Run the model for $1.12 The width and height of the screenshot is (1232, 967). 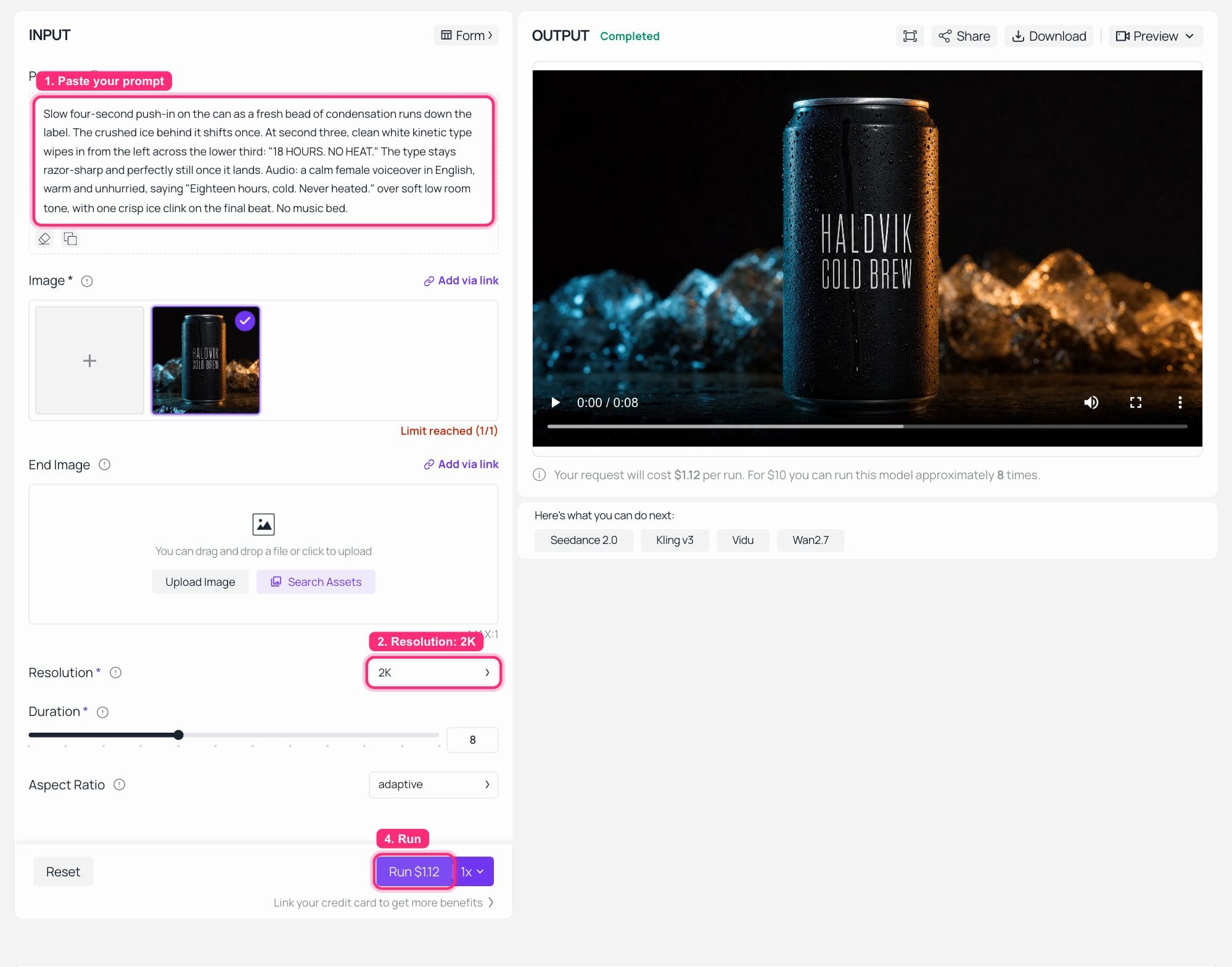(414, 871)
